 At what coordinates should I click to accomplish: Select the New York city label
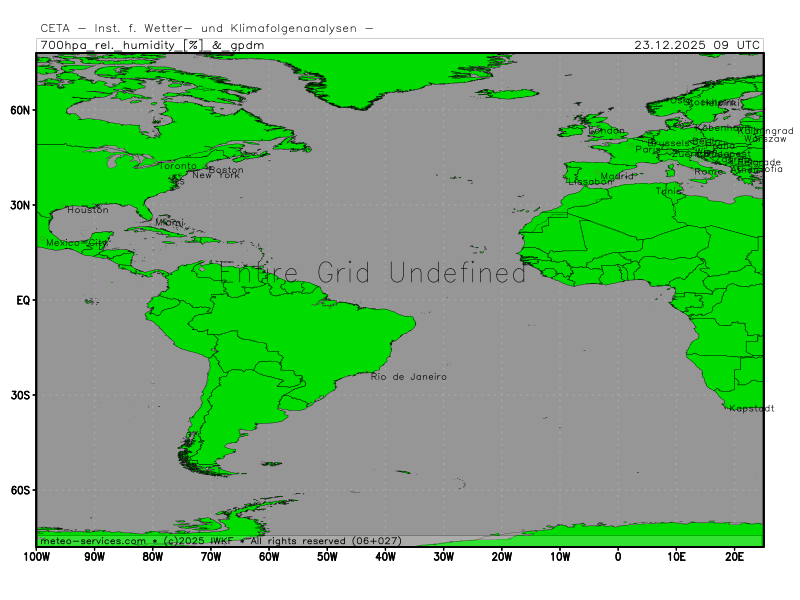pos(215,176)
